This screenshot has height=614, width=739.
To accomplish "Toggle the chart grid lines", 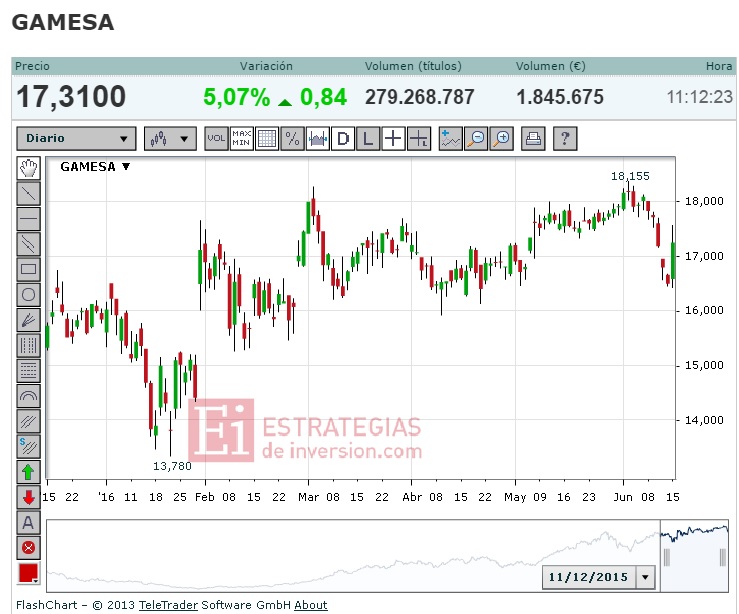I will click(267, 139).
